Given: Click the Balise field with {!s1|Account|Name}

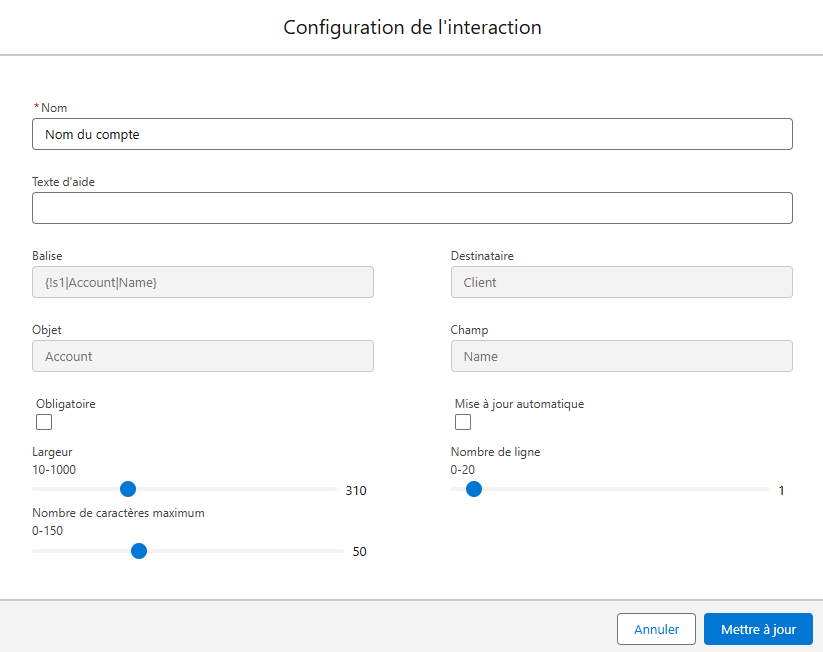Looking at the screenshot, I should pyautogui.click(x=203, y=282).
